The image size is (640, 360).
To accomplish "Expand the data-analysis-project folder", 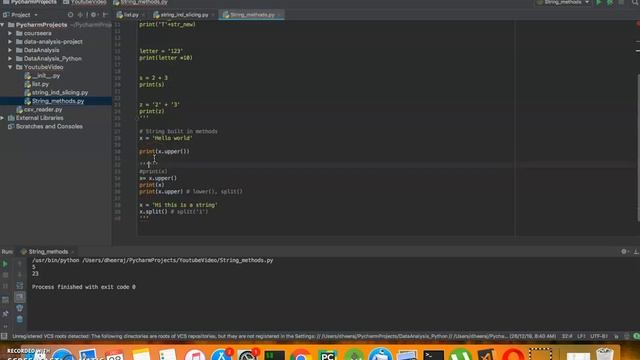I will coord(10,42).
